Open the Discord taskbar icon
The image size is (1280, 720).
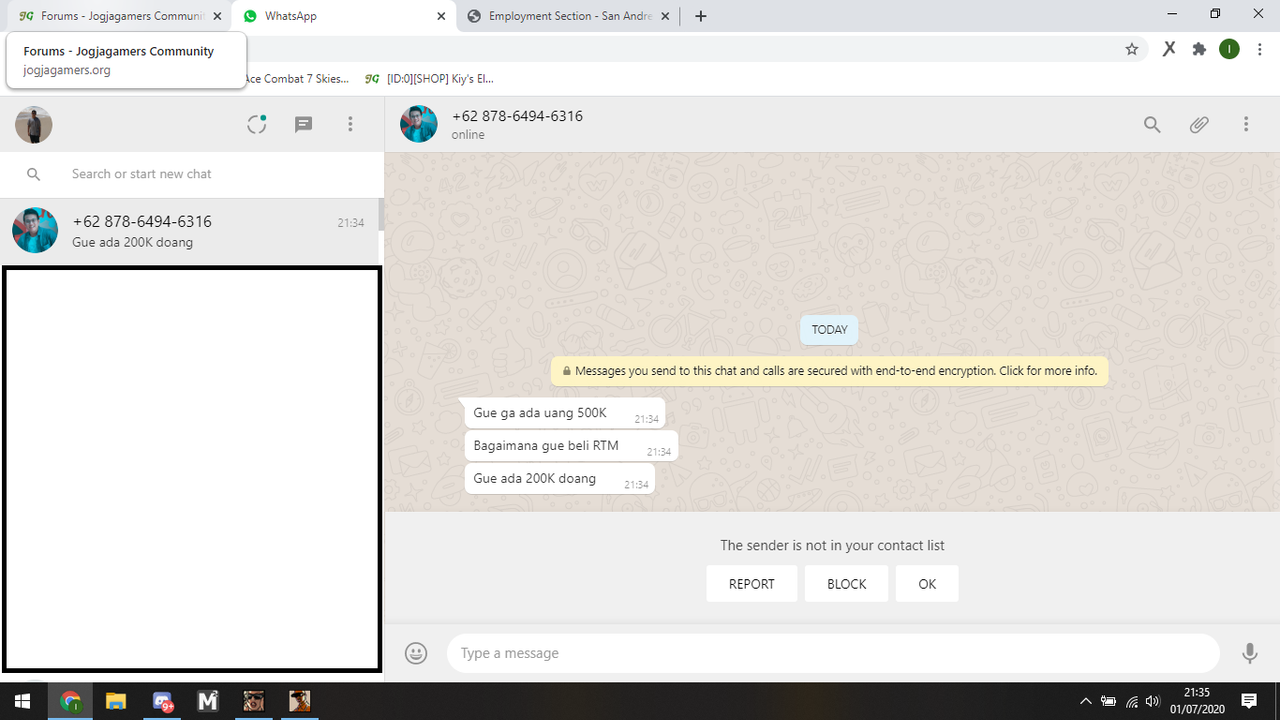click(x=163, y=701)
